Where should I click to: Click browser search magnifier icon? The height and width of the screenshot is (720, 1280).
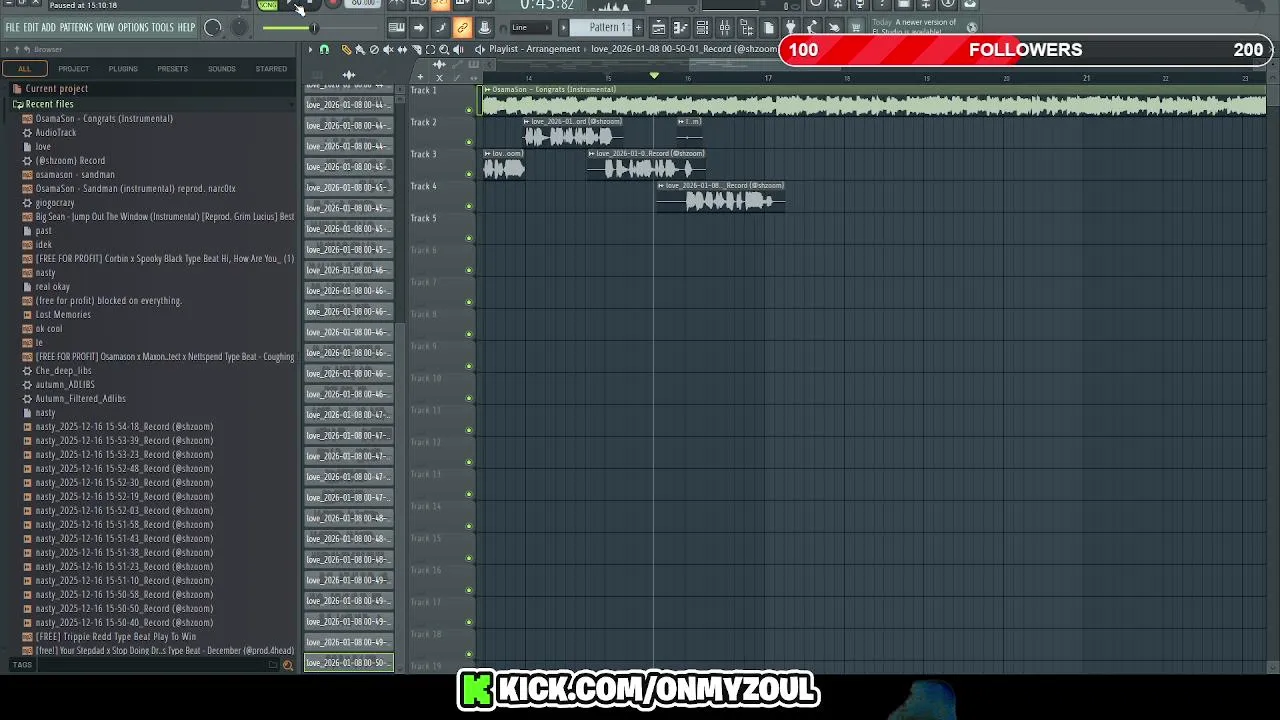[x=288, y=665]
